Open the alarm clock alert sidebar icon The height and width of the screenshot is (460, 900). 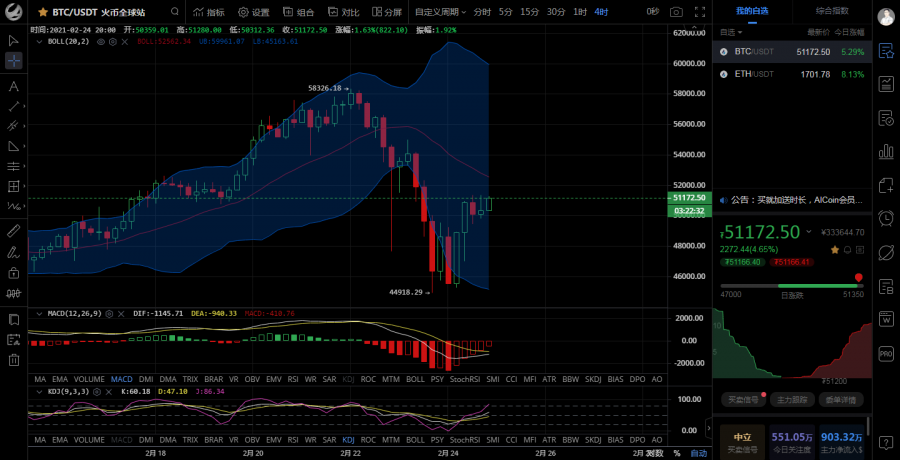coord(886,218)
